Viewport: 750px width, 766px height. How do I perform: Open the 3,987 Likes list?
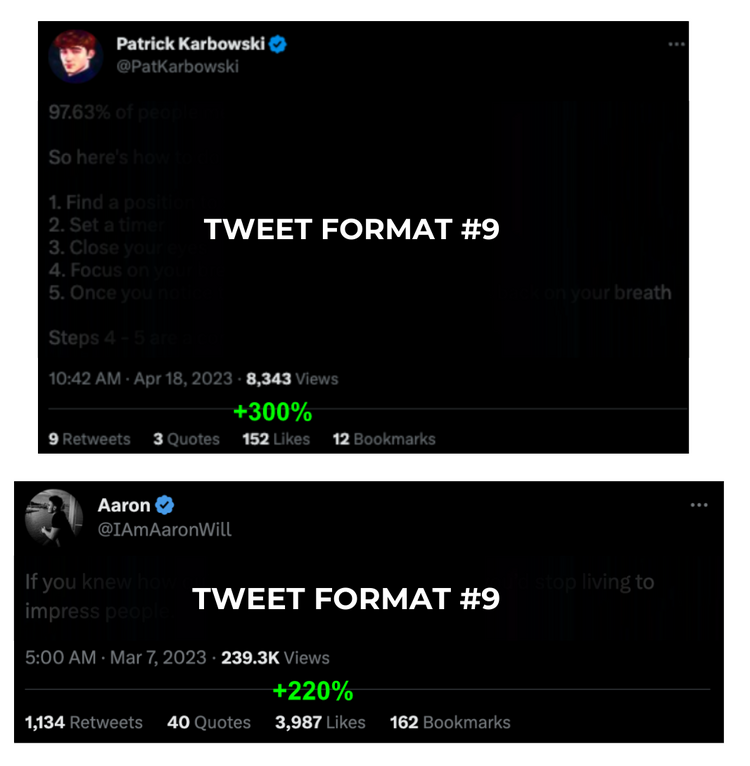click(320, 723)
